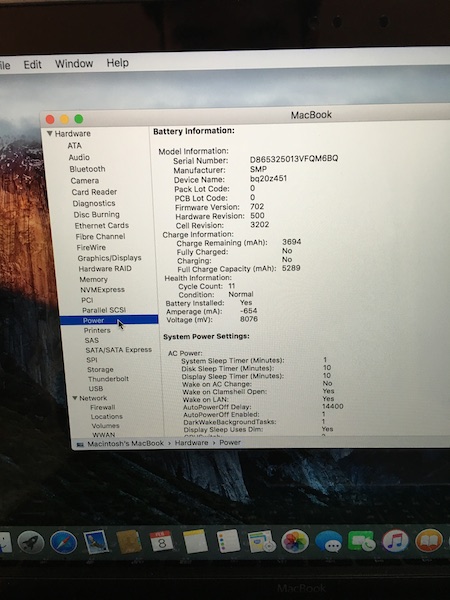Select NVMExpress in the sidebar
The height and width of the screenshot is (600, 450).
[103, 290]
